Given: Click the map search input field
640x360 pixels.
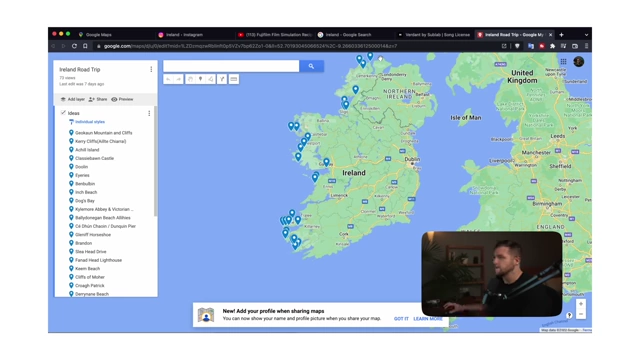Looking at the screenshot, I should (231, 66).
